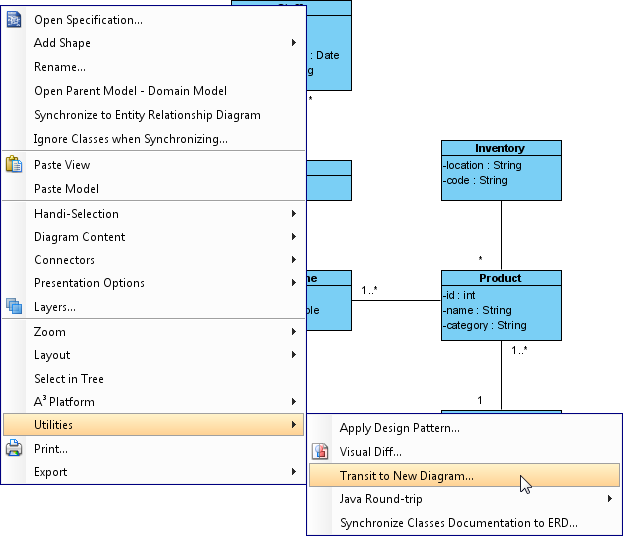Click the Visual Diff icon
This screenshot has height=536, width=623.
[320, 451]
